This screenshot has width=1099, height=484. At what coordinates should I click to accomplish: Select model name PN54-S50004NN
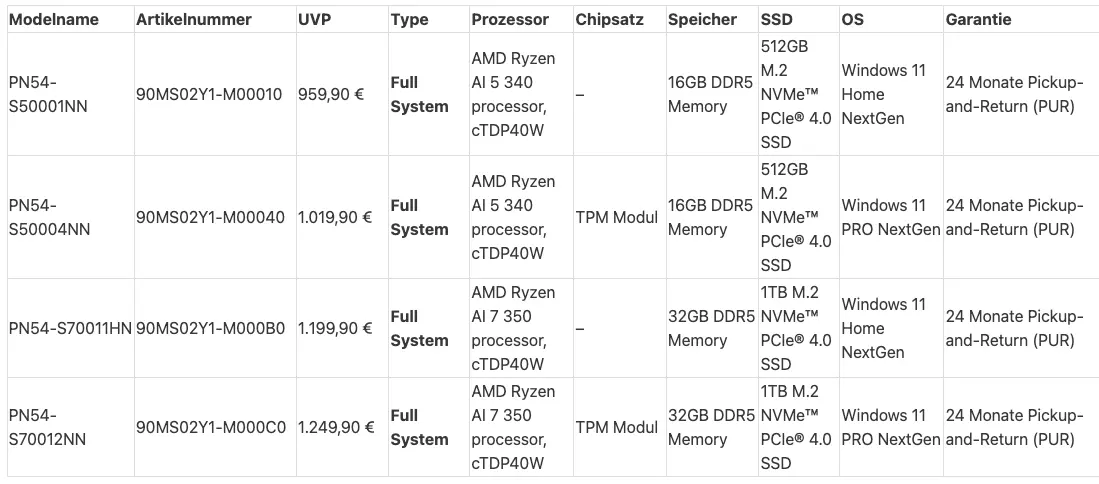tap(50, 217)
